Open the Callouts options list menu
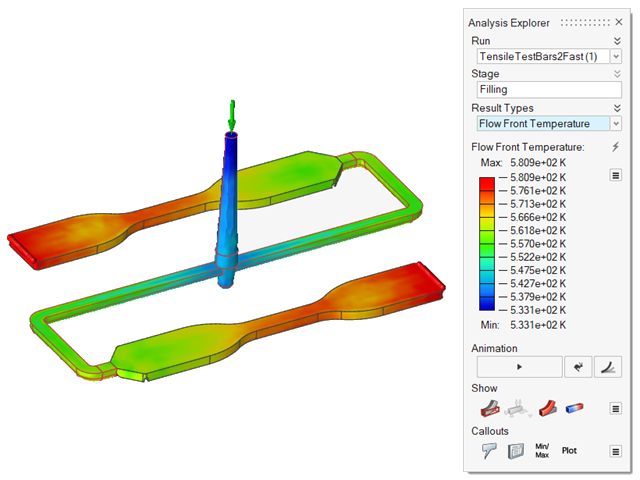Image resolution: width=640 pixels, height=480 pixels. click(x=616, y=451)
